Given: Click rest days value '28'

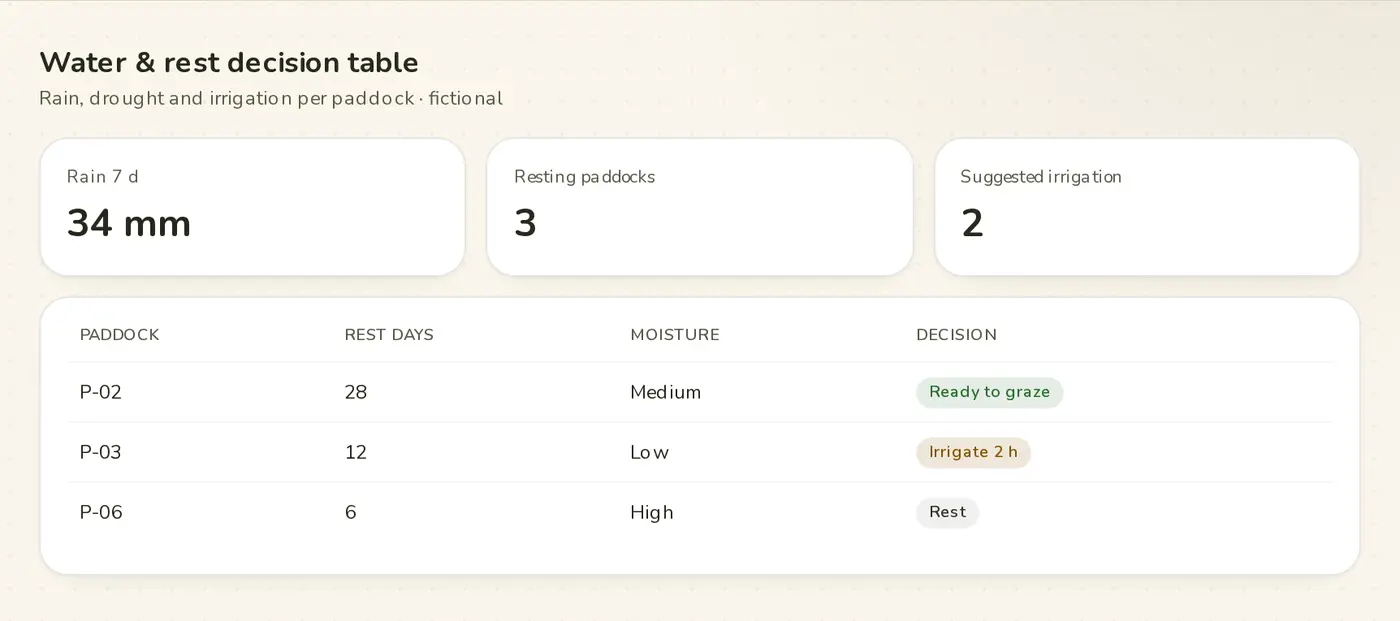Looking at the screenshot, I should 356,392.
